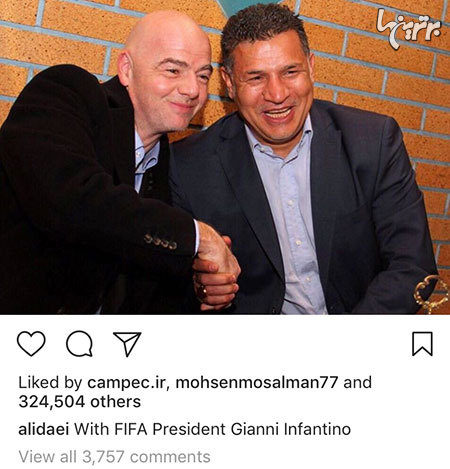View the list of 324,504 others who liked
Image resolution: width=450 pixels, height=469 pixels.
pyautogui.click(x=80, y=402)
